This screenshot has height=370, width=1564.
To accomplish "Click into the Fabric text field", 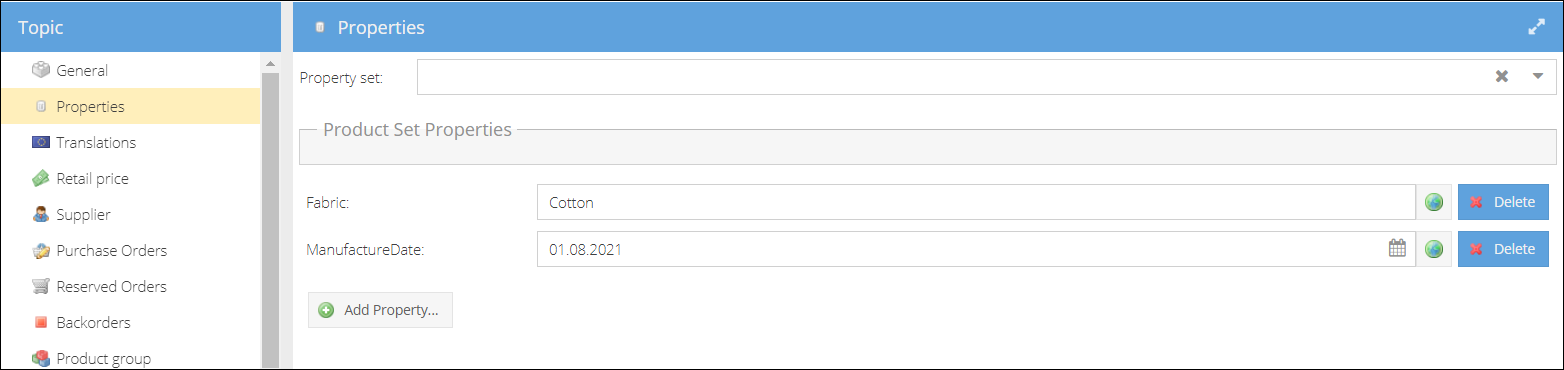I will [x=976, y=202].
